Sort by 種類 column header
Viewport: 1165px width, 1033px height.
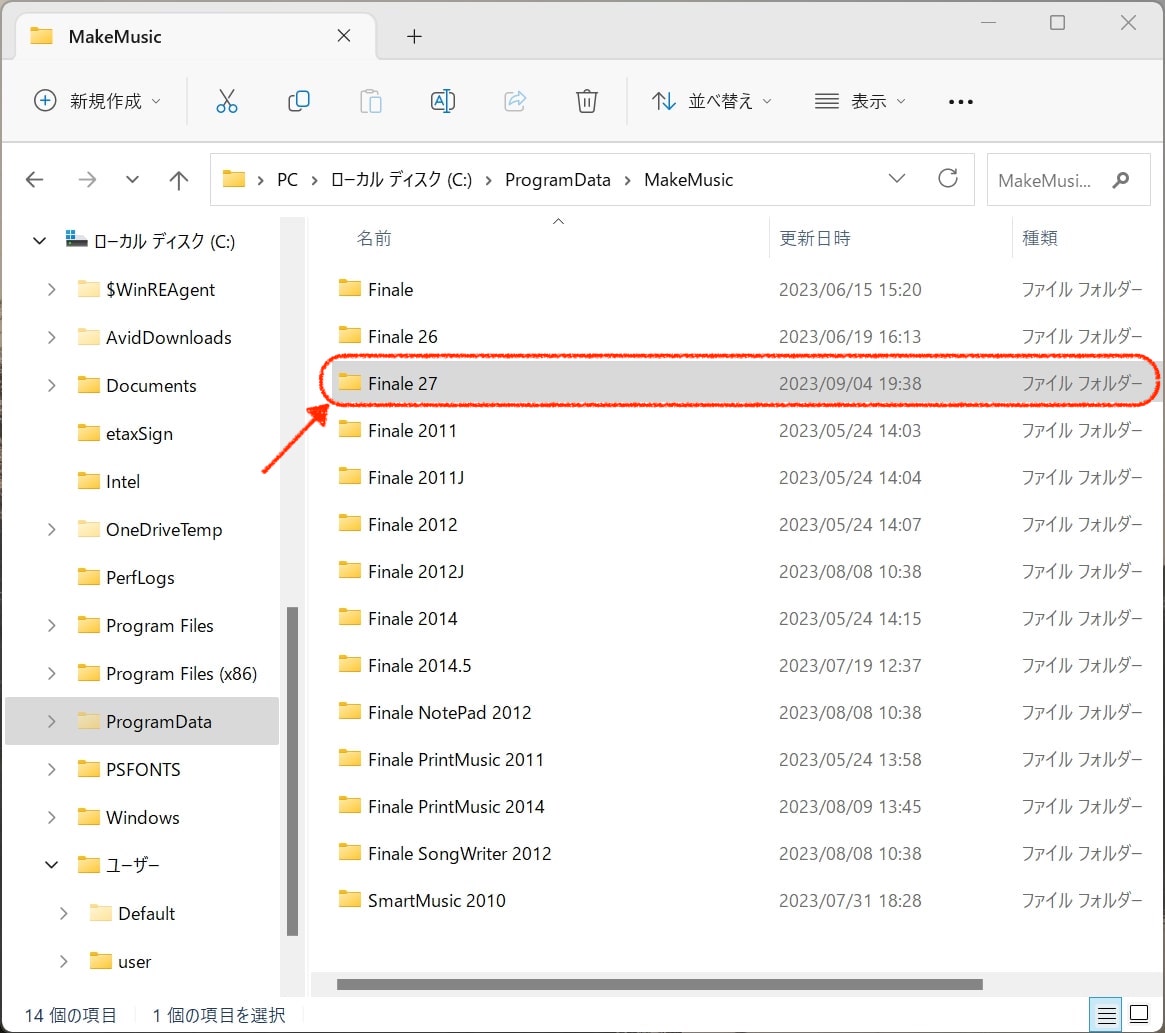[x=1039, y=238]
